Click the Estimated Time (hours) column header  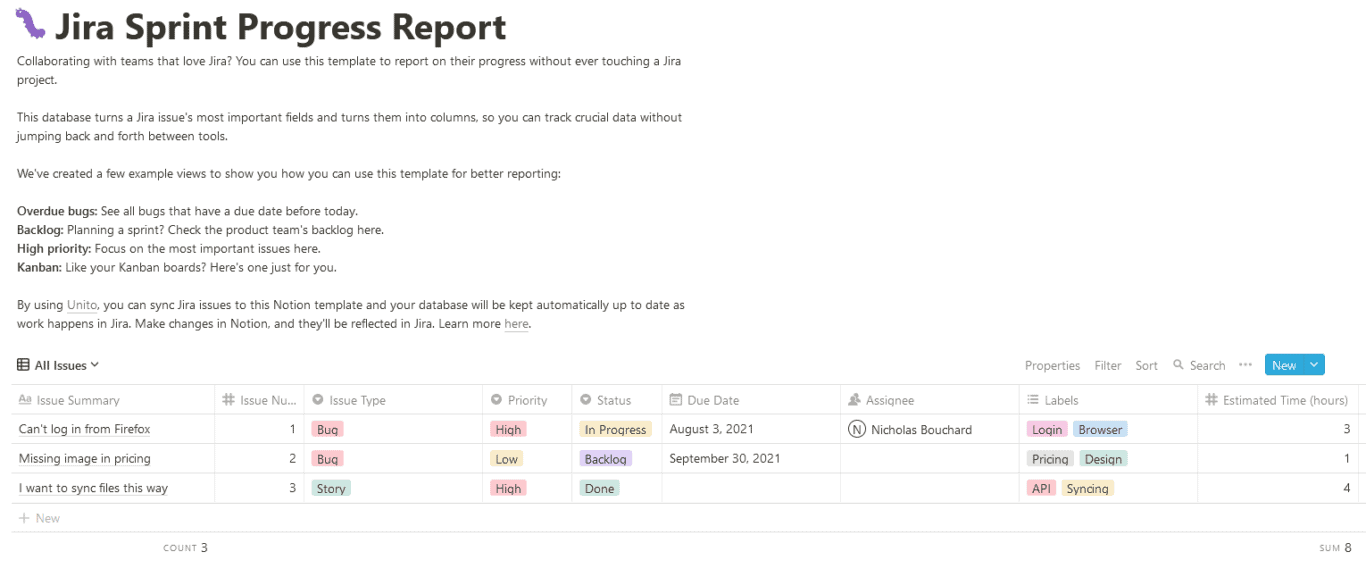pyautogui.click(x=1278, y=400)
